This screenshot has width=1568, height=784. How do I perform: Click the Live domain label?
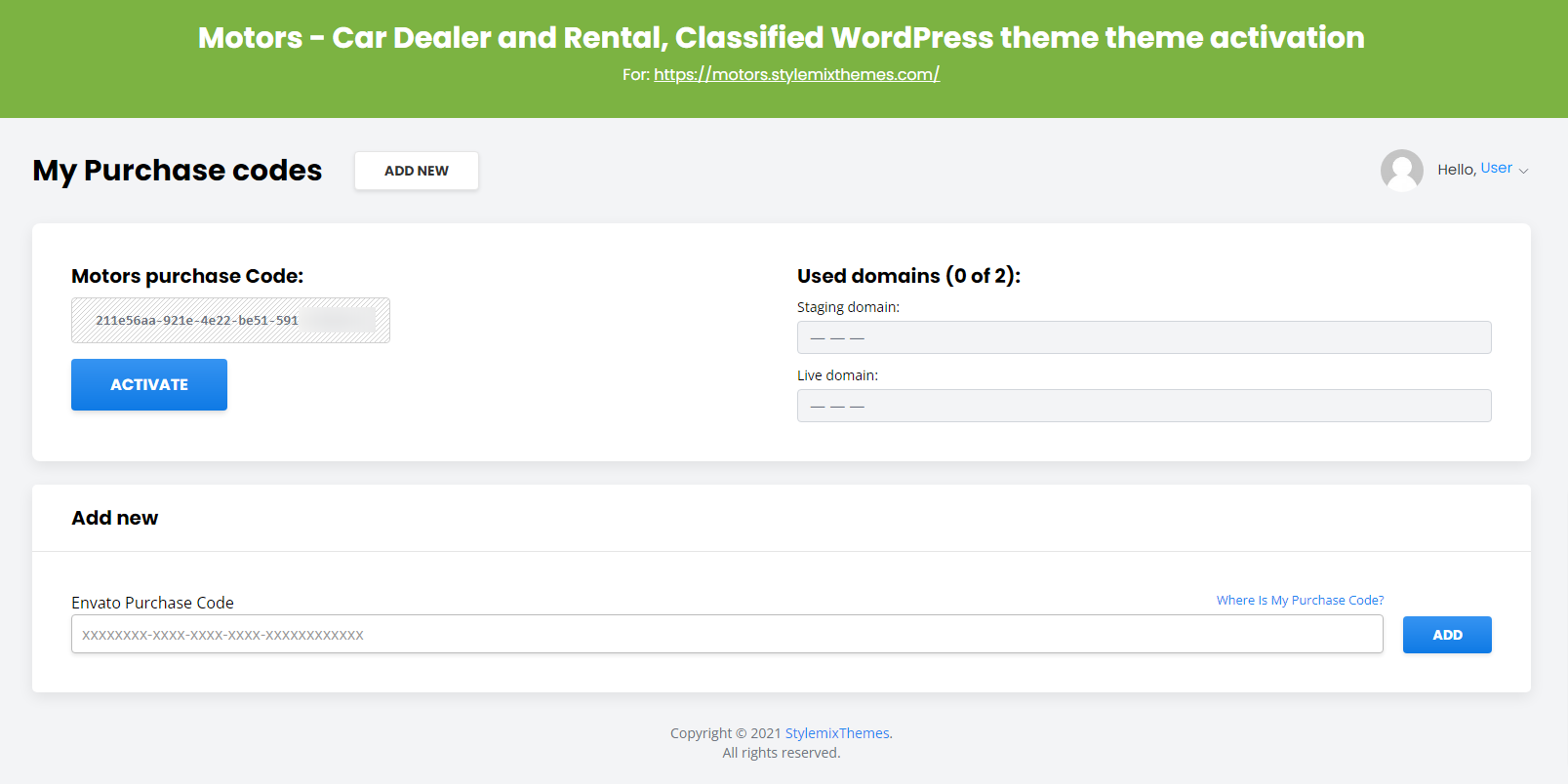coord(837,375)
